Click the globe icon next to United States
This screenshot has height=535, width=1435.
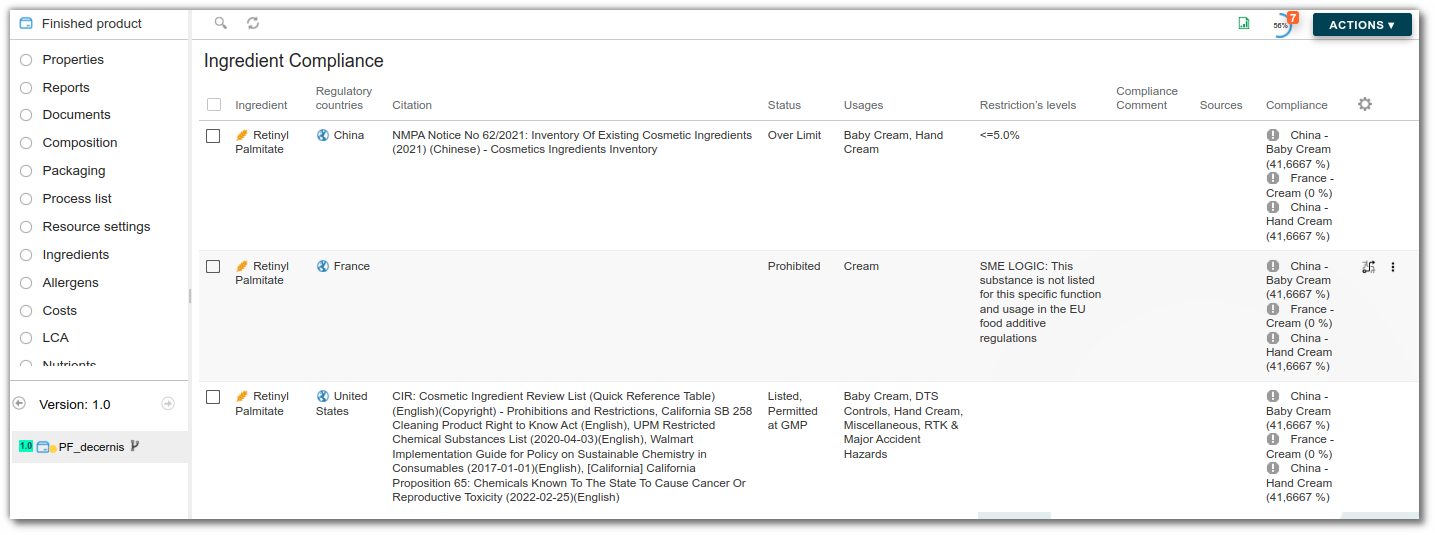(323, 396)
